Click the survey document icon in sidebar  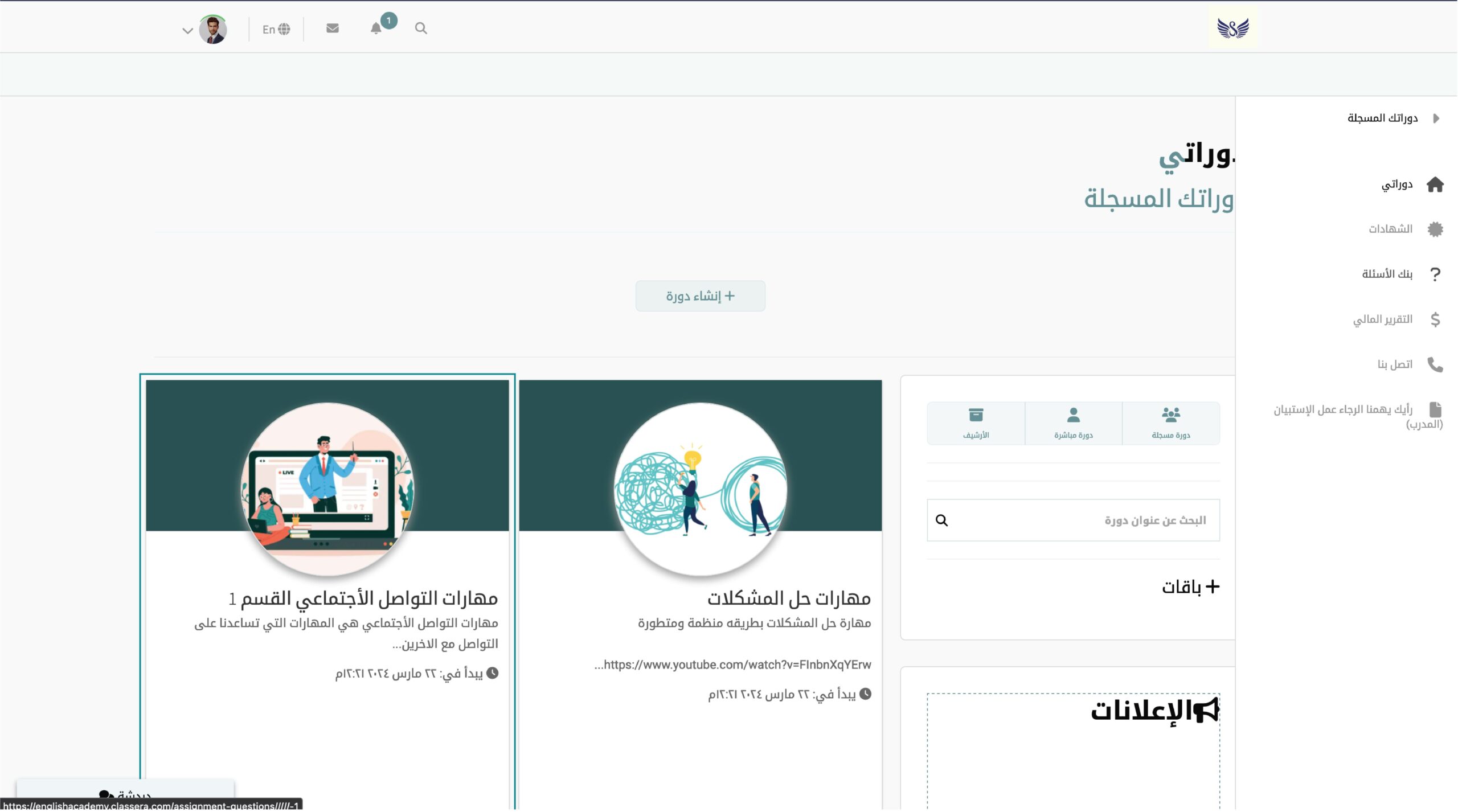pyautogui.click(x=1435, y=409)
